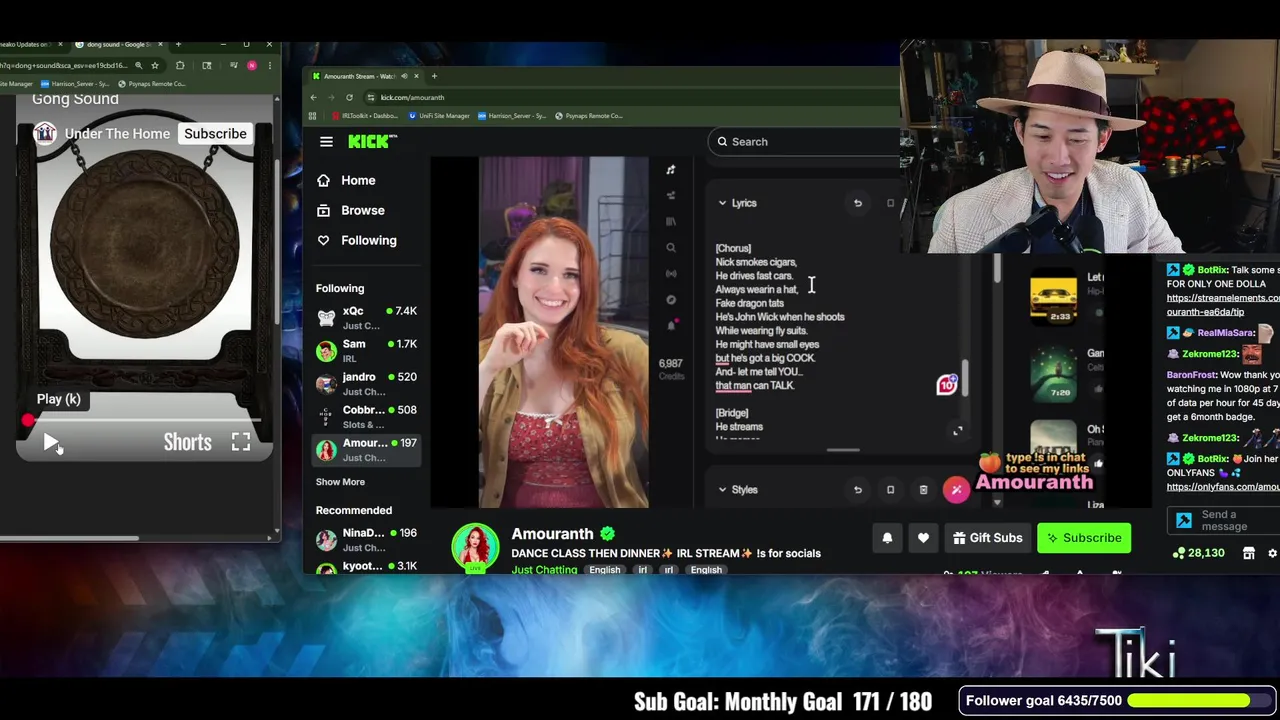
Task: Click Amouranth's profile avatar below stream
Action: coord(475,548)
